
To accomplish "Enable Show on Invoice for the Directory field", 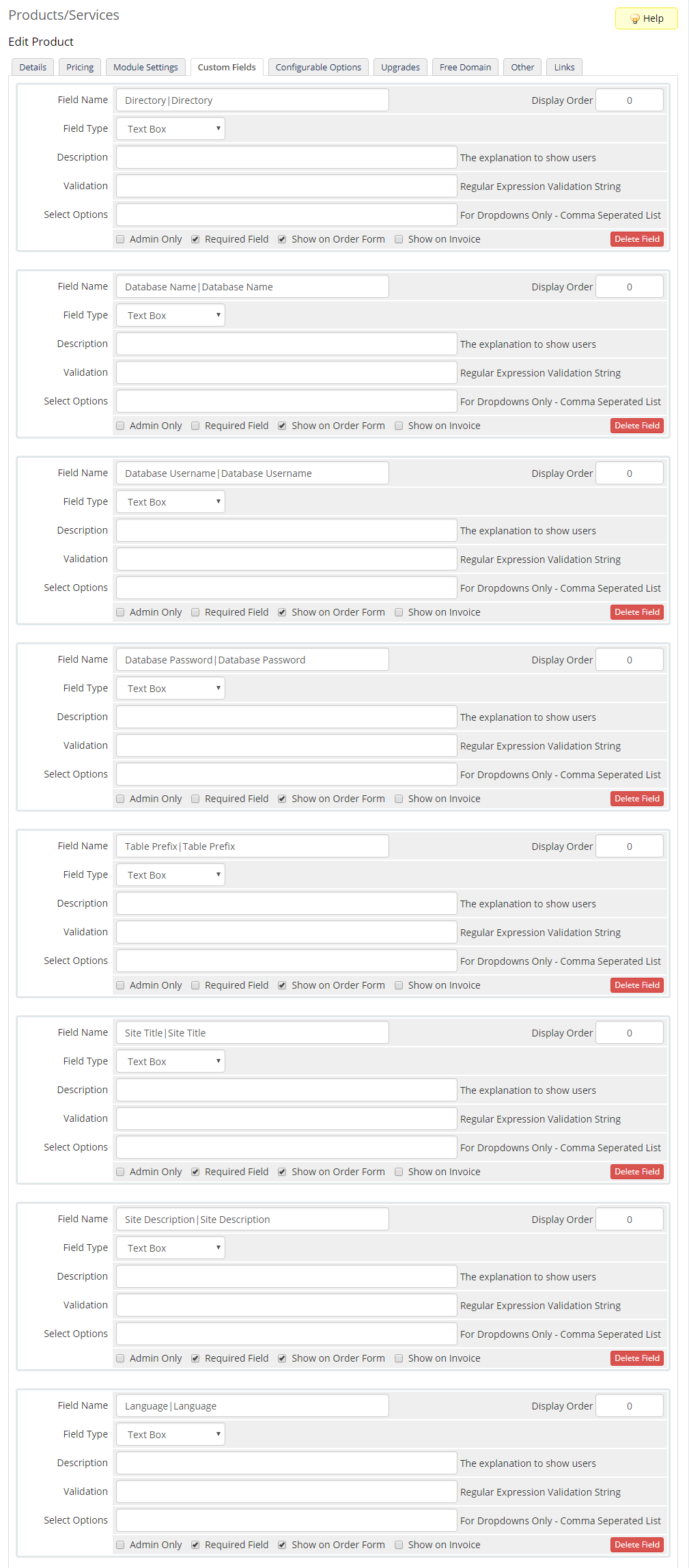I will 399,239.
